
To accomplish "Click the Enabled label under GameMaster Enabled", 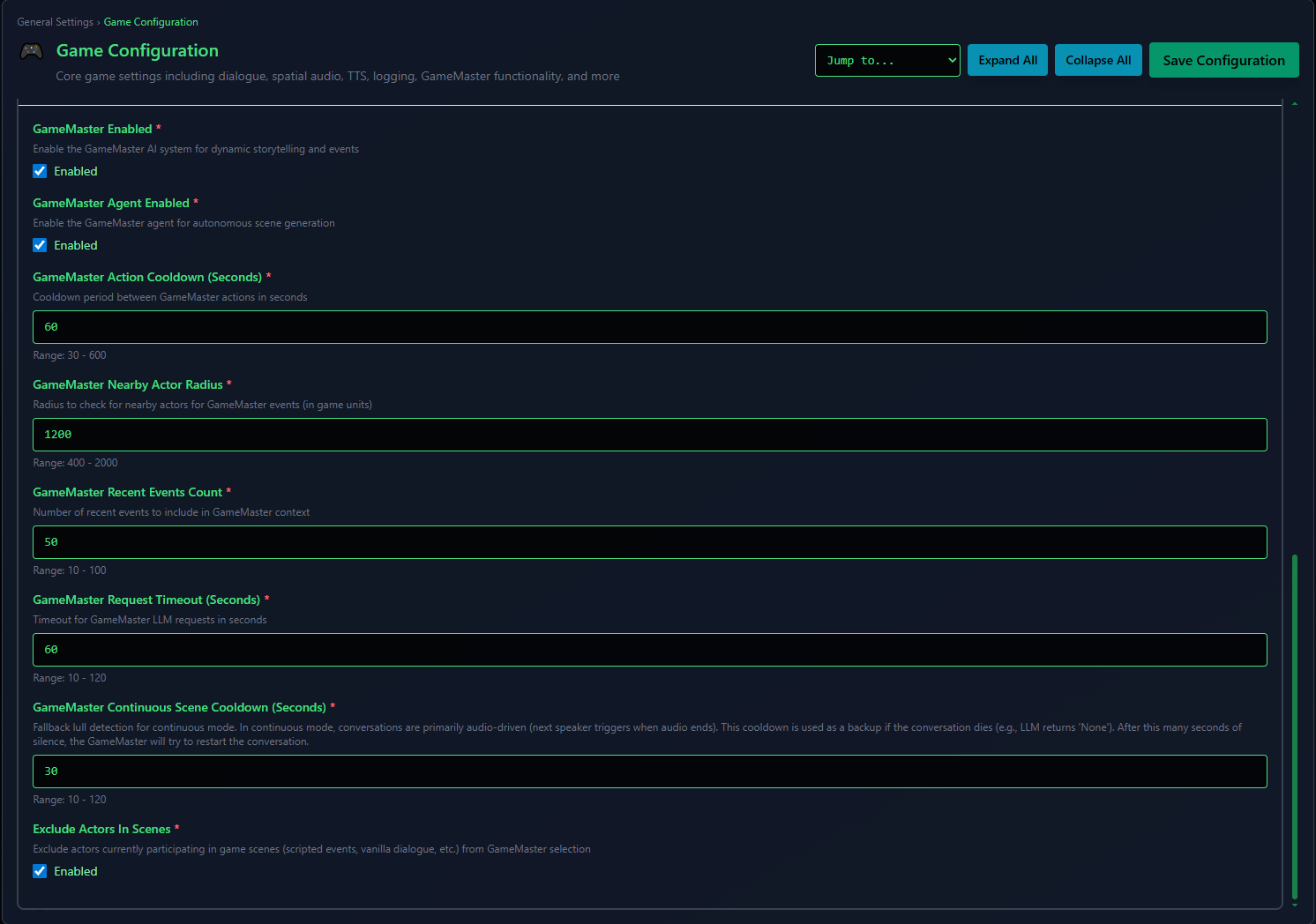I will (76, 171).
